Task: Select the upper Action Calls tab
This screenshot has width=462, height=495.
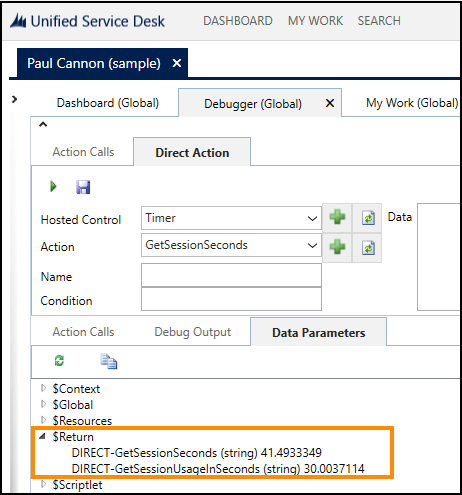Action: tap(83, 152)
